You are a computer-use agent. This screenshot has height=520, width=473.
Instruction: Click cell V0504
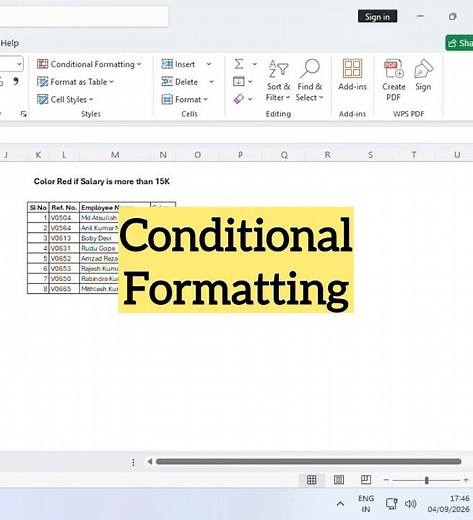click(64, 218)
